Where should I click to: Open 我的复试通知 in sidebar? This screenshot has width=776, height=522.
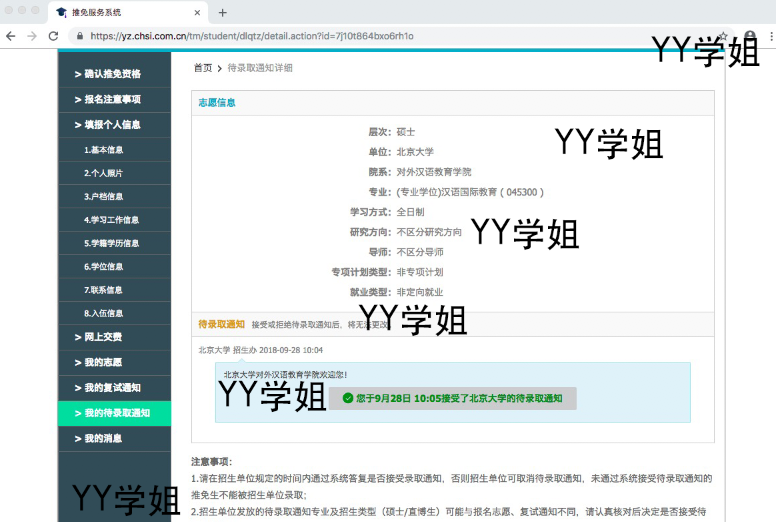click(x=114, y=387)
